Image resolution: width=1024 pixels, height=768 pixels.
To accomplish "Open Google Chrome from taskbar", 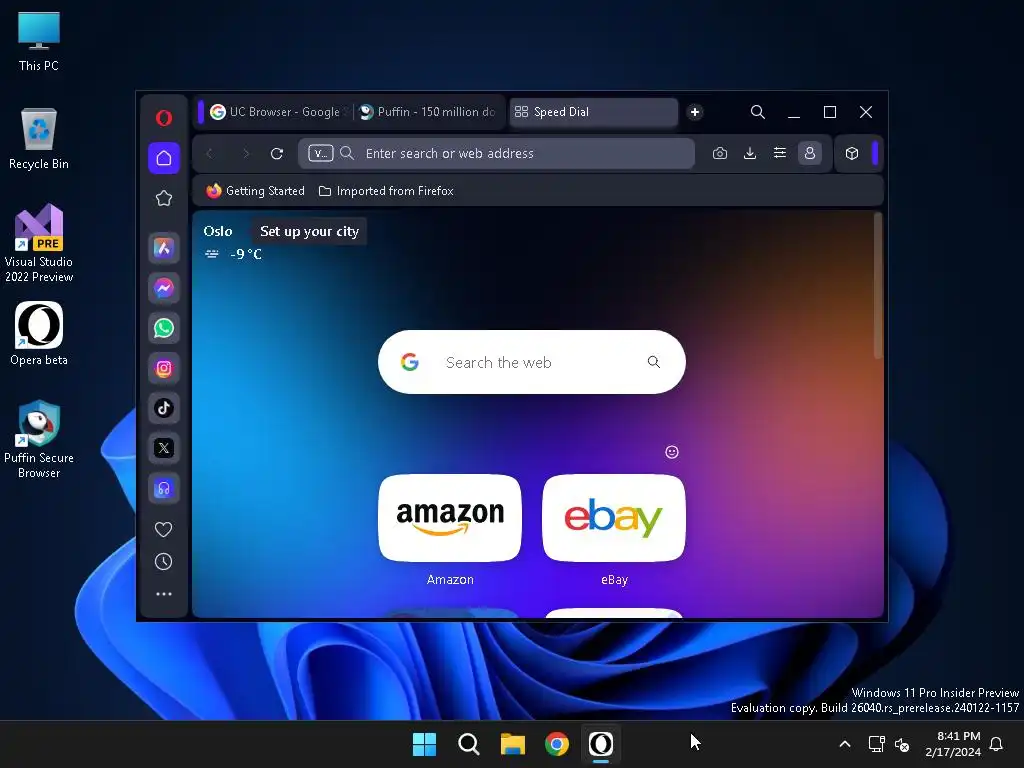I will click(557, 744).
